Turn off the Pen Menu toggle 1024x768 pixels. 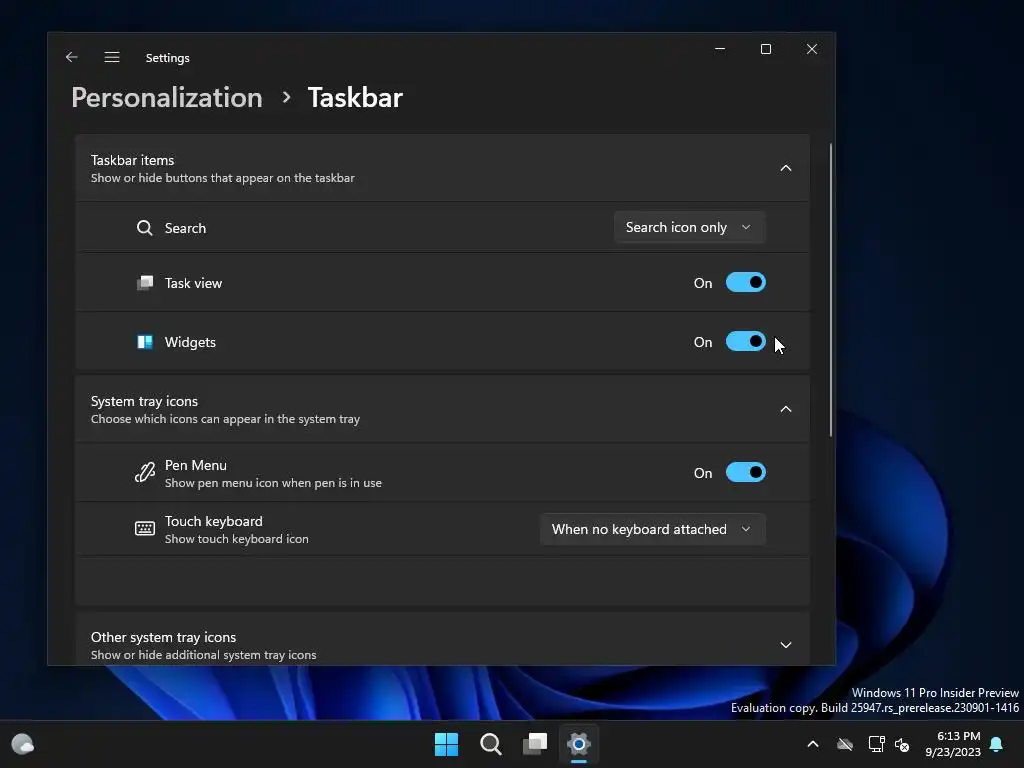[746, 472]
